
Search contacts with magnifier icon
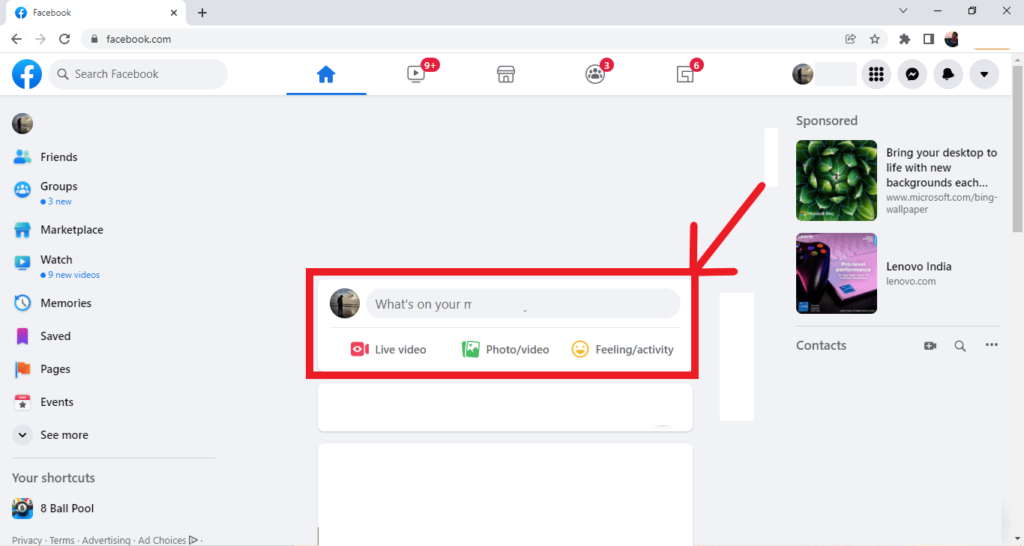pos(960,346)
